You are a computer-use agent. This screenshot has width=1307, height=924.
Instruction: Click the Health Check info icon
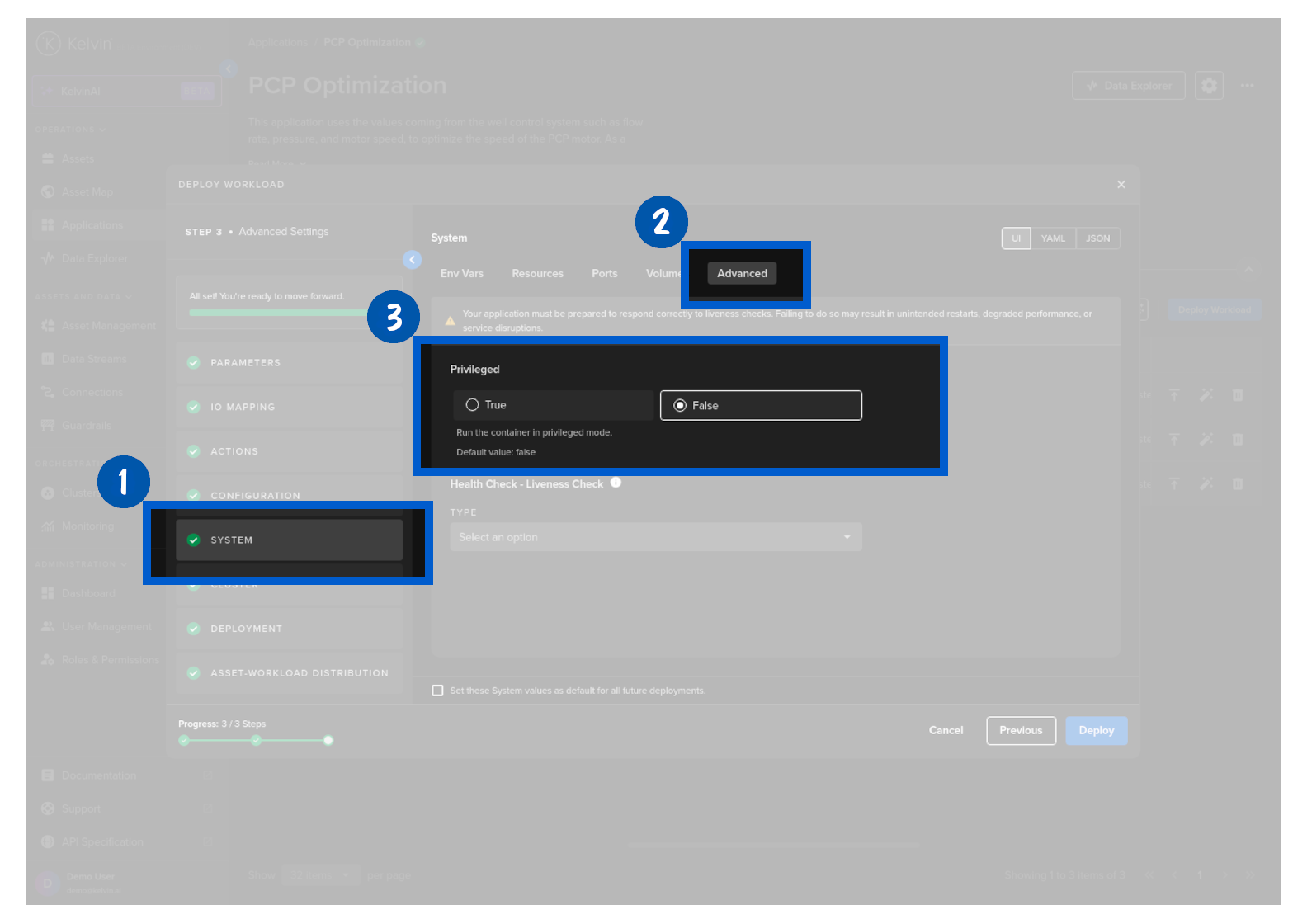pyautogui.click(x=616, y=483)
